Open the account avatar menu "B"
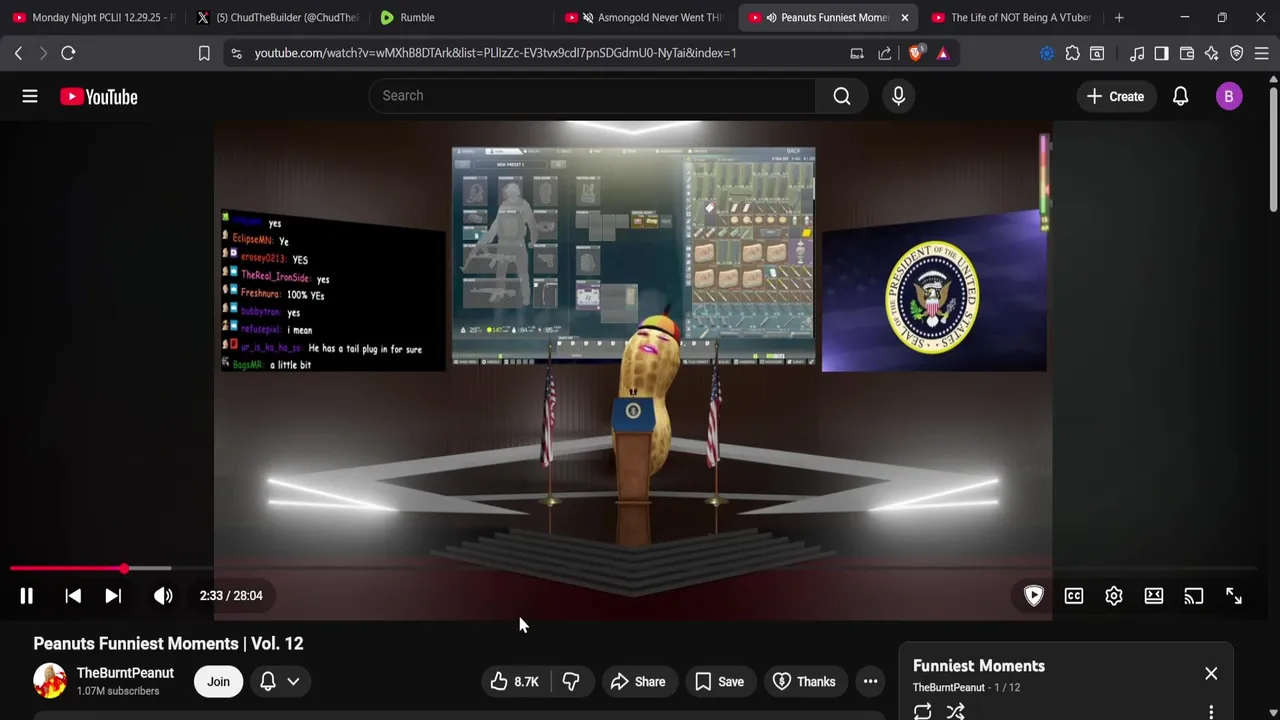This screenshot has width=1280, height=720. 1229,96
